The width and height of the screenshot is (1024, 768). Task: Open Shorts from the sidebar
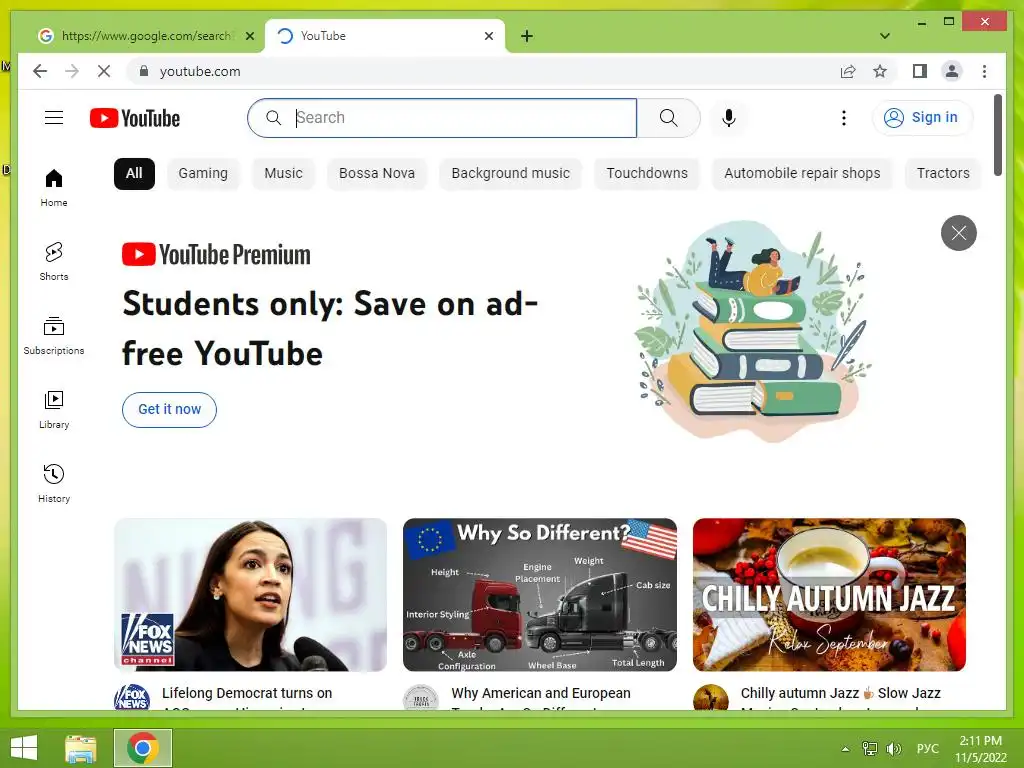[x=54, y=261]
